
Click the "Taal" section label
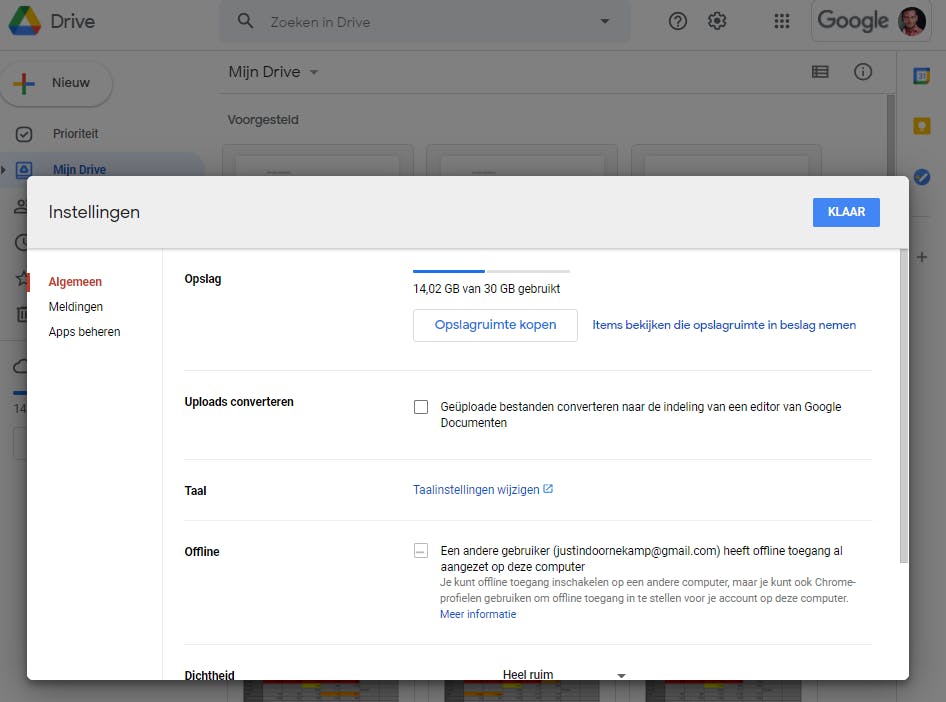(195, 491)
